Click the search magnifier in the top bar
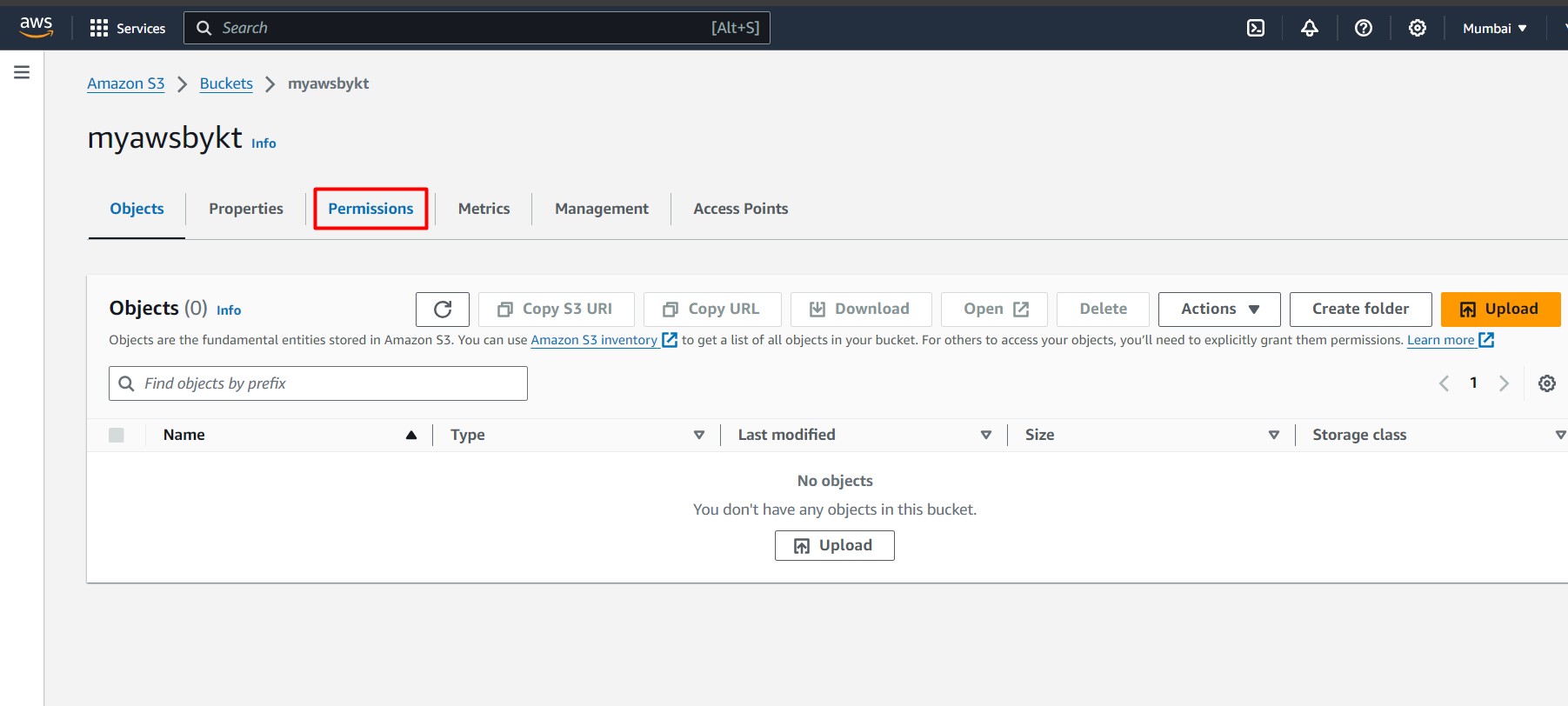The image size is (1568, 706). (x=204, y=28)
